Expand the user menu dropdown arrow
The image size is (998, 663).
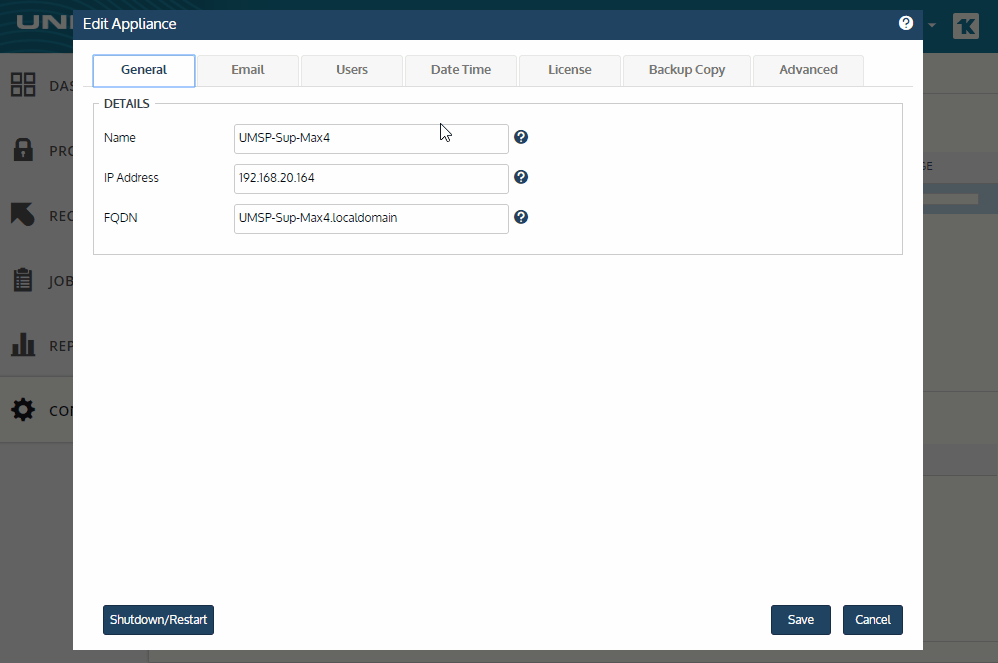click(x=932, y=25)
